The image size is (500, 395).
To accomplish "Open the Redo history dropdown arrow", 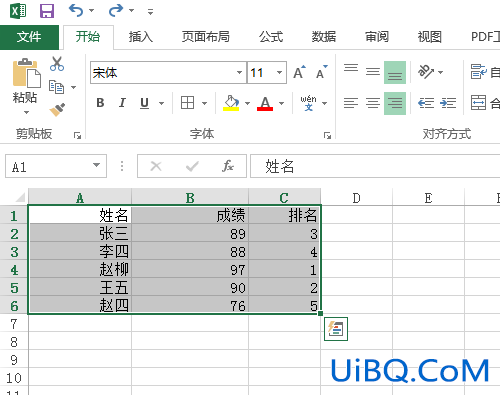I will 131,11.
